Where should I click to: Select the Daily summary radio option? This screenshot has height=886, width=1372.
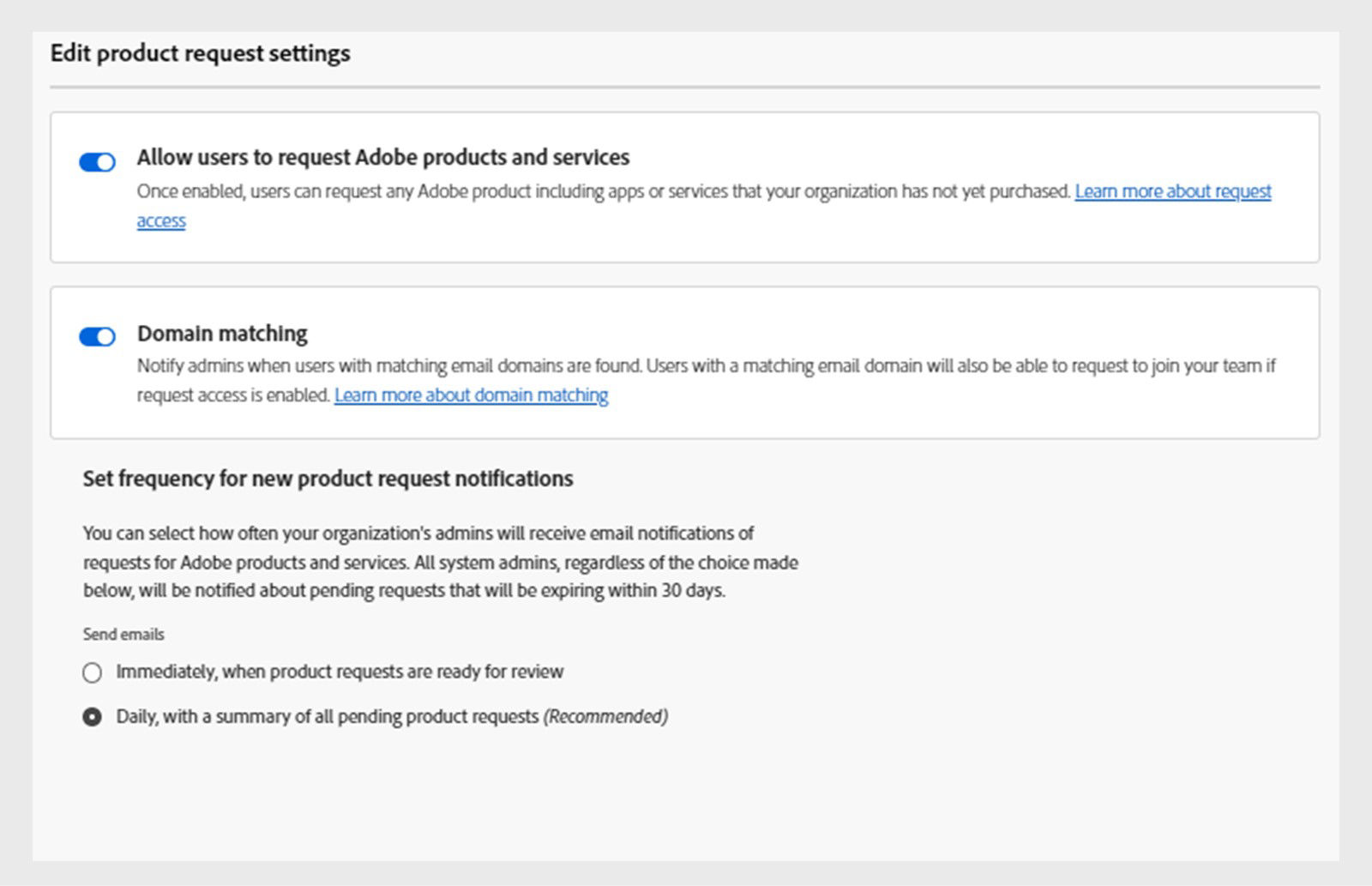click(x=92, y=717)
